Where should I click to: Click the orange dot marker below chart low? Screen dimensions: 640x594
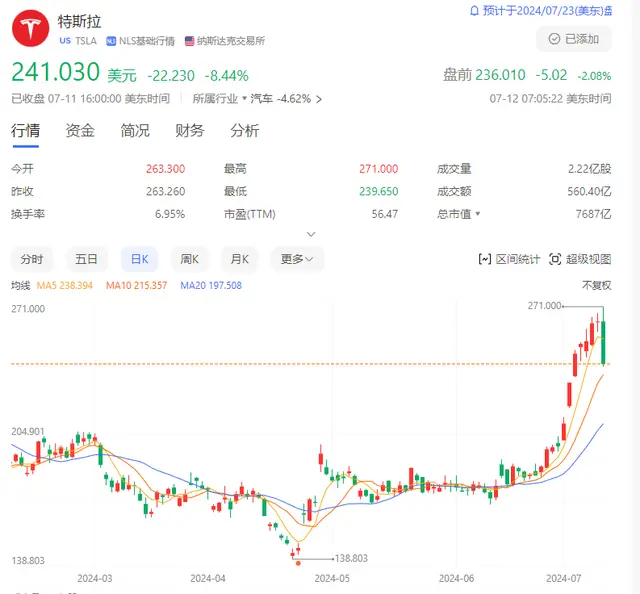pyautogui.click(x=298, y=563)
